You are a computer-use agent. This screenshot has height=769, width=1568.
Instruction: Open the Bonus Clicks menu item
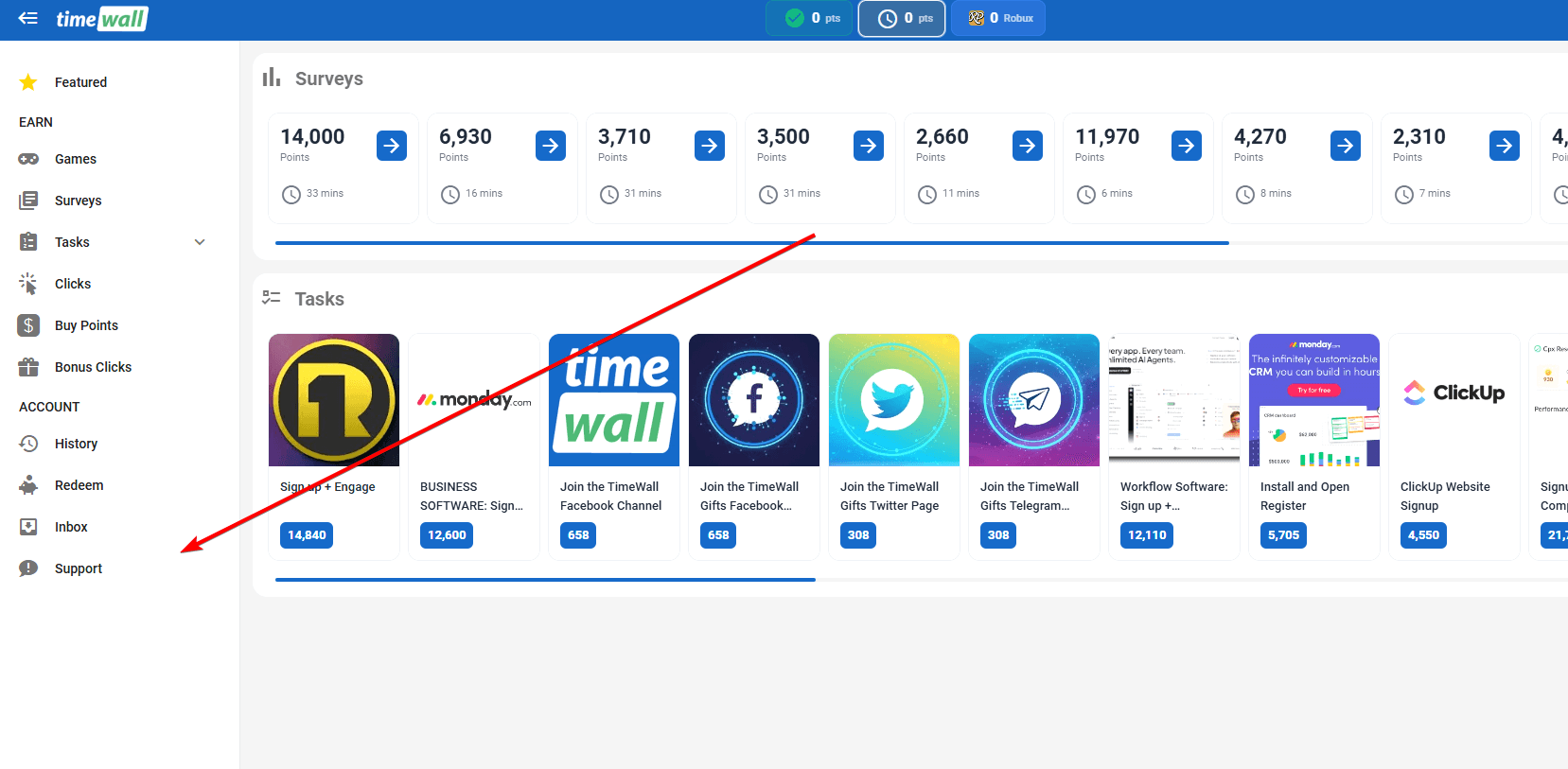click(93, 367)
